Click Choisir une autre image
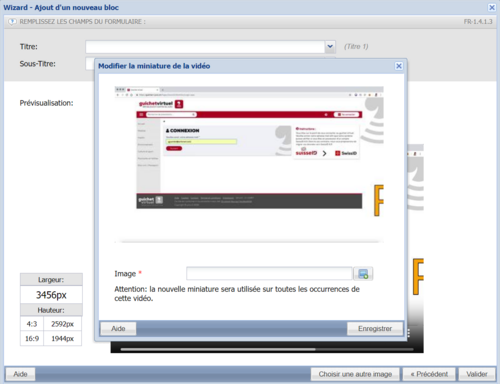This screenshot has height=384, width=500. coord(355,374)
